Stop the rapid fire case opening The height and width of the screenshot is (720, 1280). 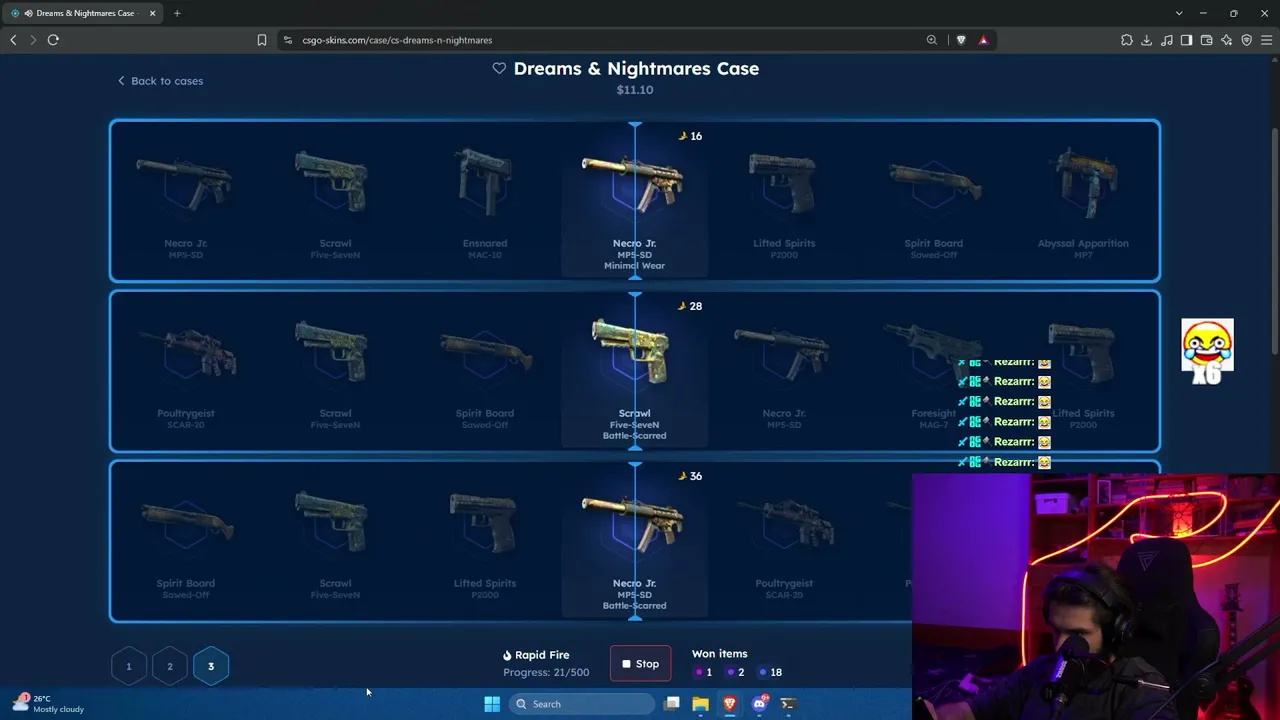(641, 664)
